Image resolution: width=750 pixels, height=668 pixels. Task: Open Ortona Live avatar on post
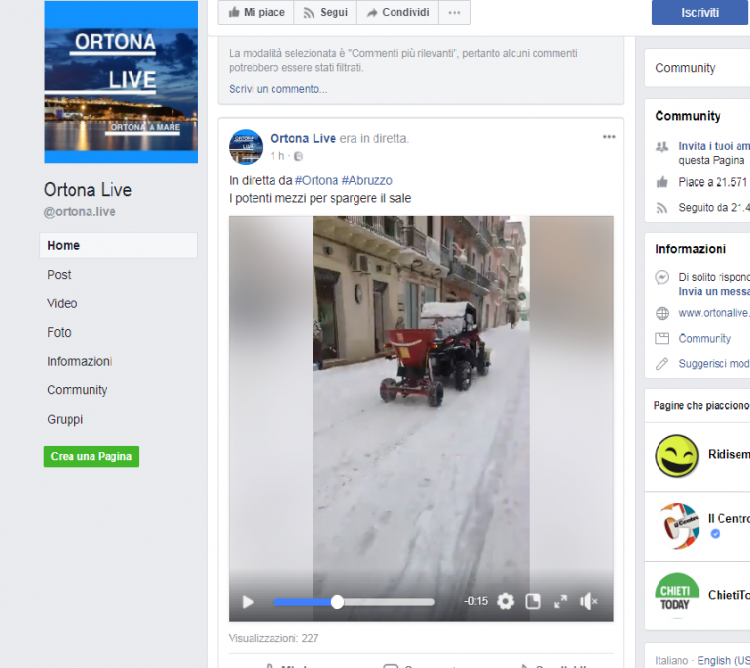(246, 146)
